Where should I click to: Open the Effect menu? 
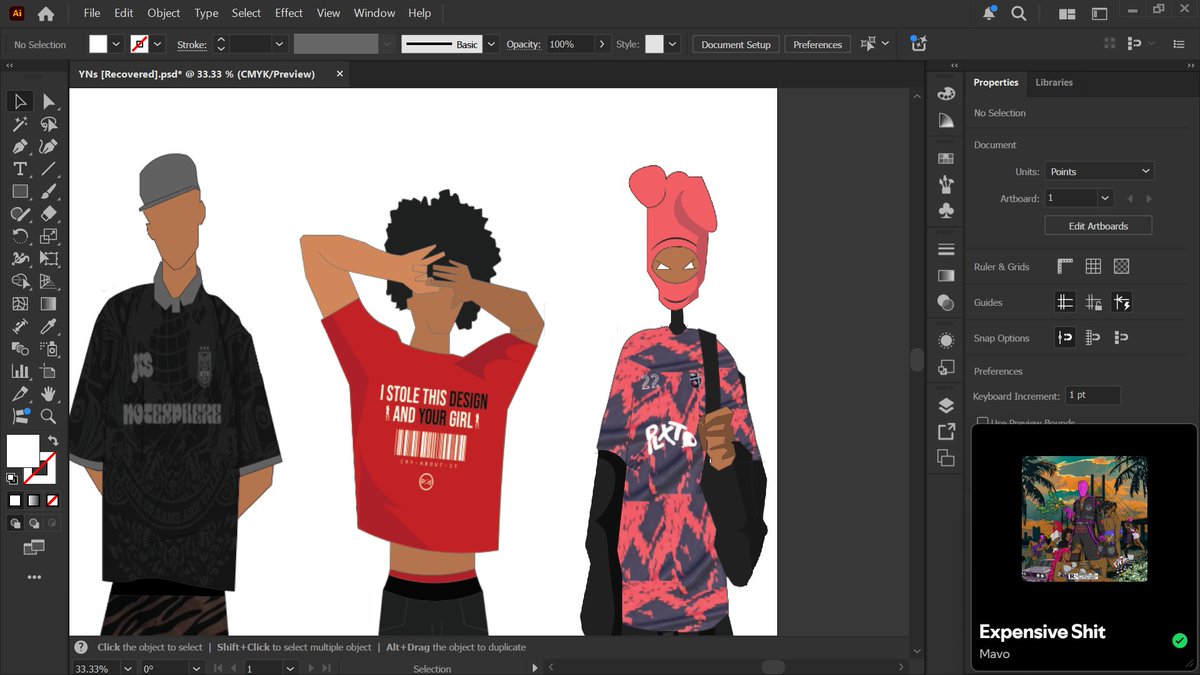(x=289, y=13)
